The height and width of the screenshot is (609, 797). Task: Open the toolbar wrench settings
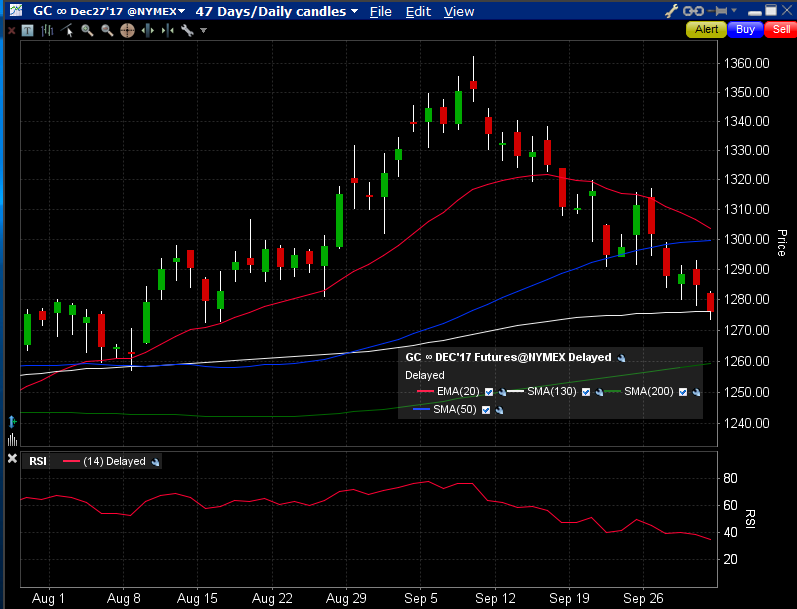187,31
